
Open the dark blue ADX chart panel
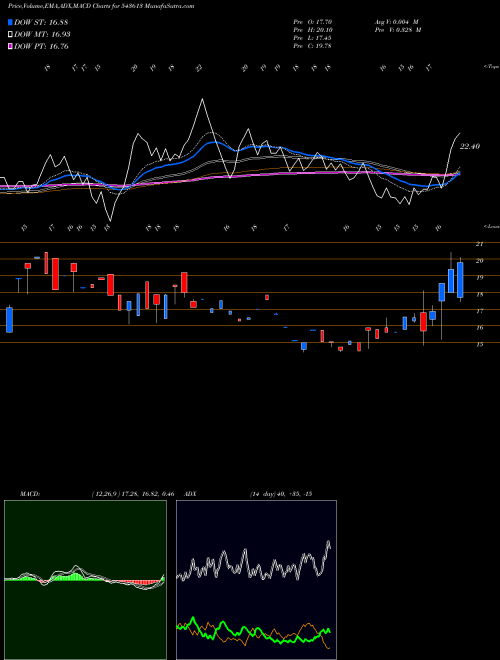point(256,580)
